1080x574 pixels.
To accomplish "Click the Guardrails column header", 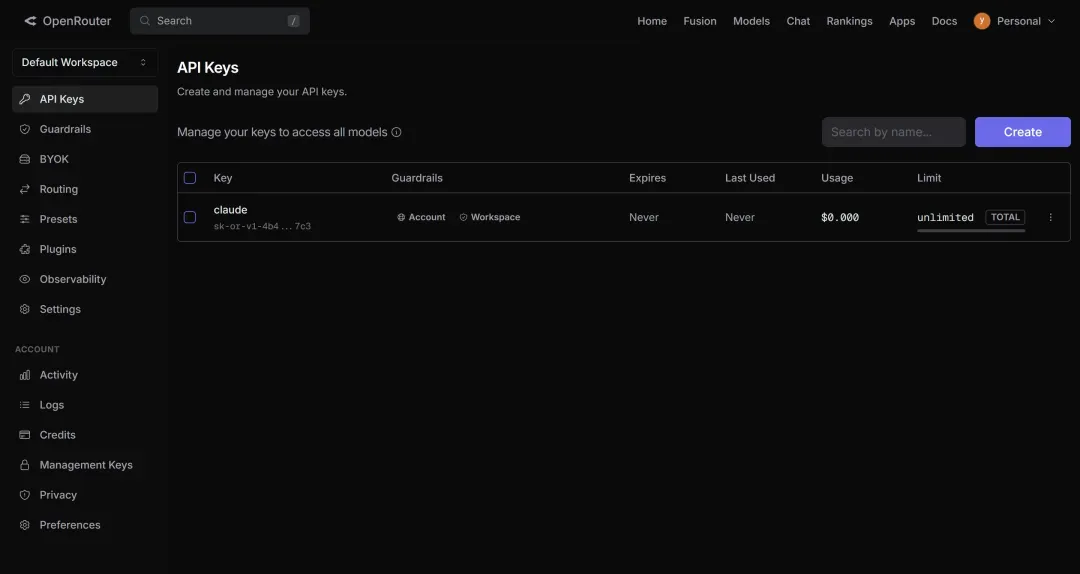I will (417, 178).
